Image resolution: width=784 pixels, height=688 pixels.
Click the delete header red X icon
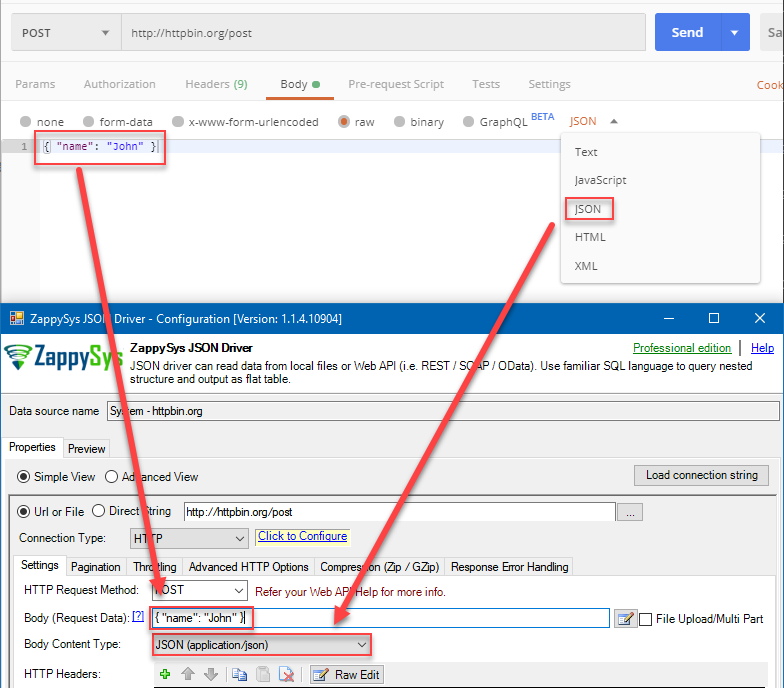pyautogui.click(x=286, y=674)
